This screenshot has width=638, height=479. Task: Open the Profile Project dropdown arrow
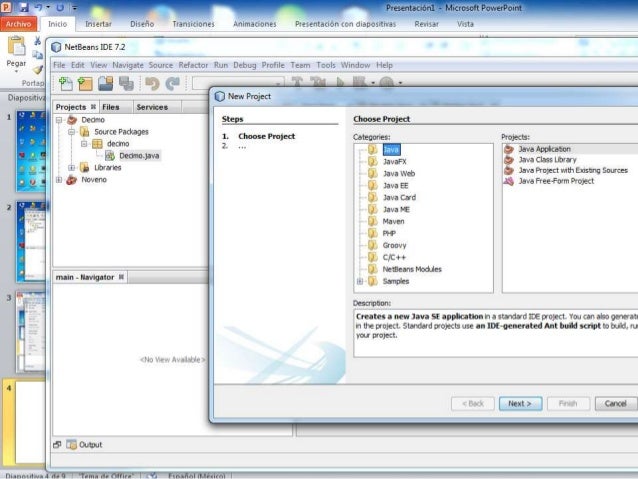pyautogui.click(x=400, y=83)
